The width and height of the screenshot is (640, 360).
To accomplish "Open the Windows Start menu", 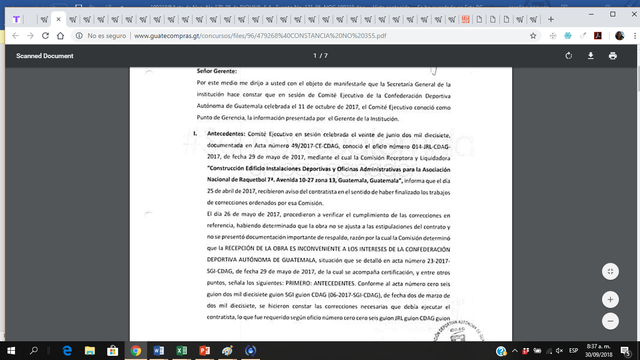I will point(11,351).
